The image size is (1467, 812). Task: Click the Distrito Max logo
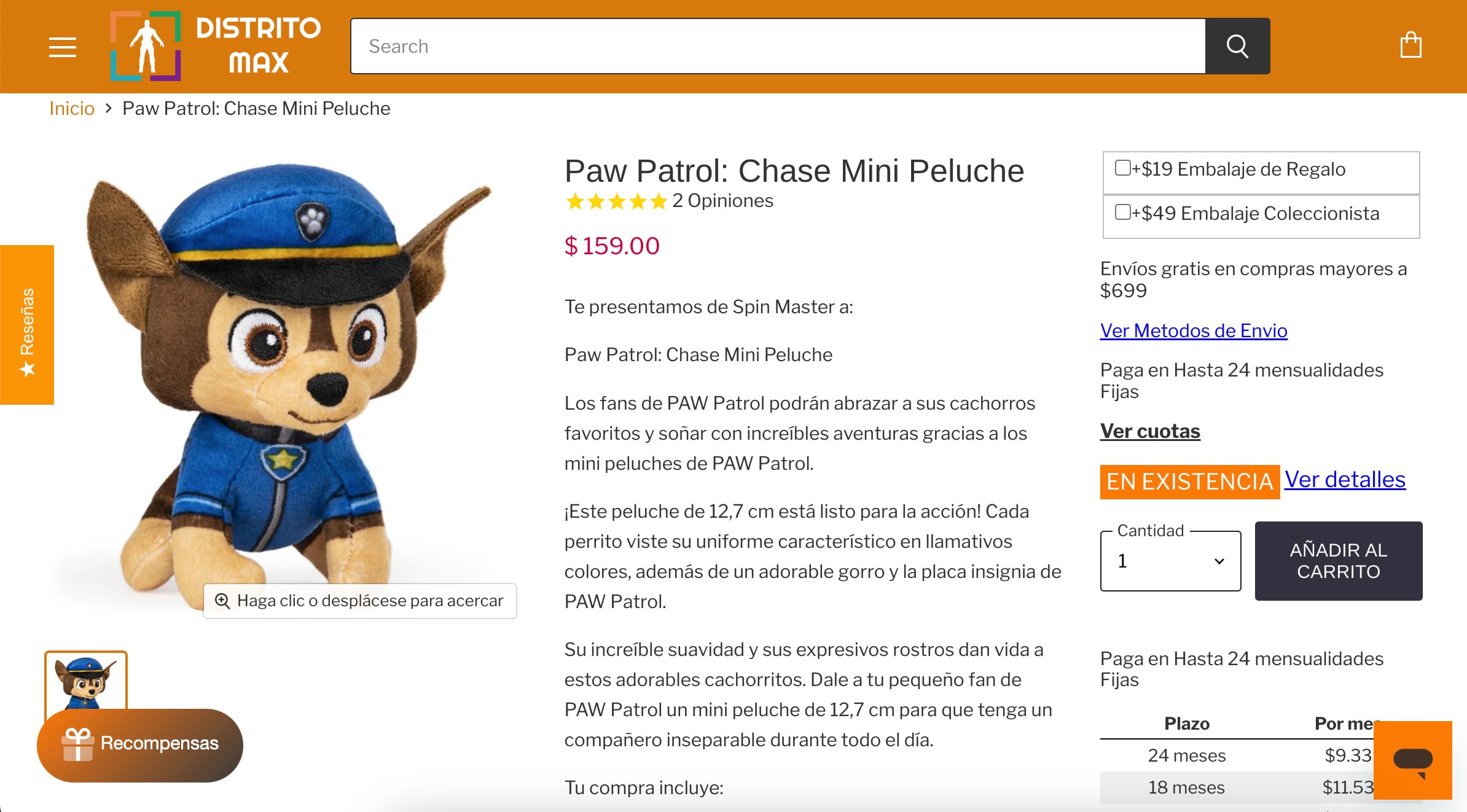pyautogui.click(x=215, y=46)
